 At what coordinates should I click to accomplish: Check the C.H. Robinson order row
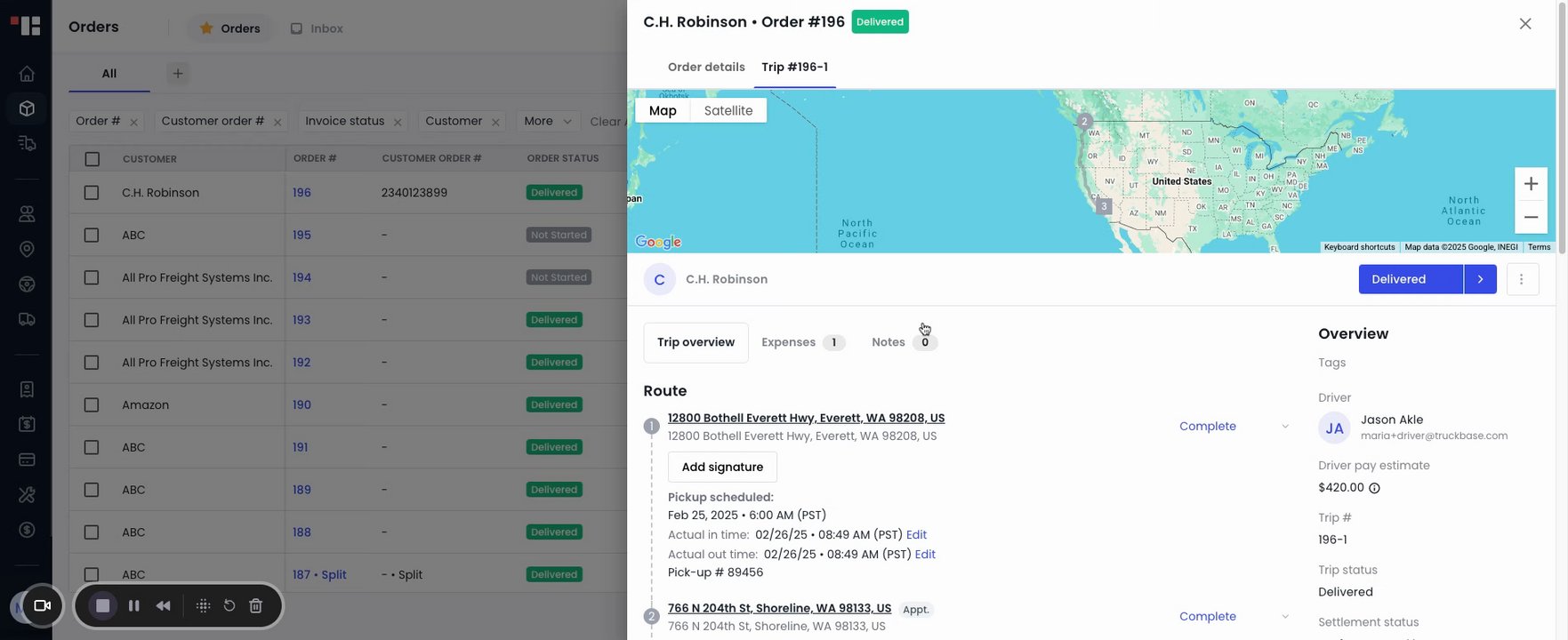pos(92,193)
